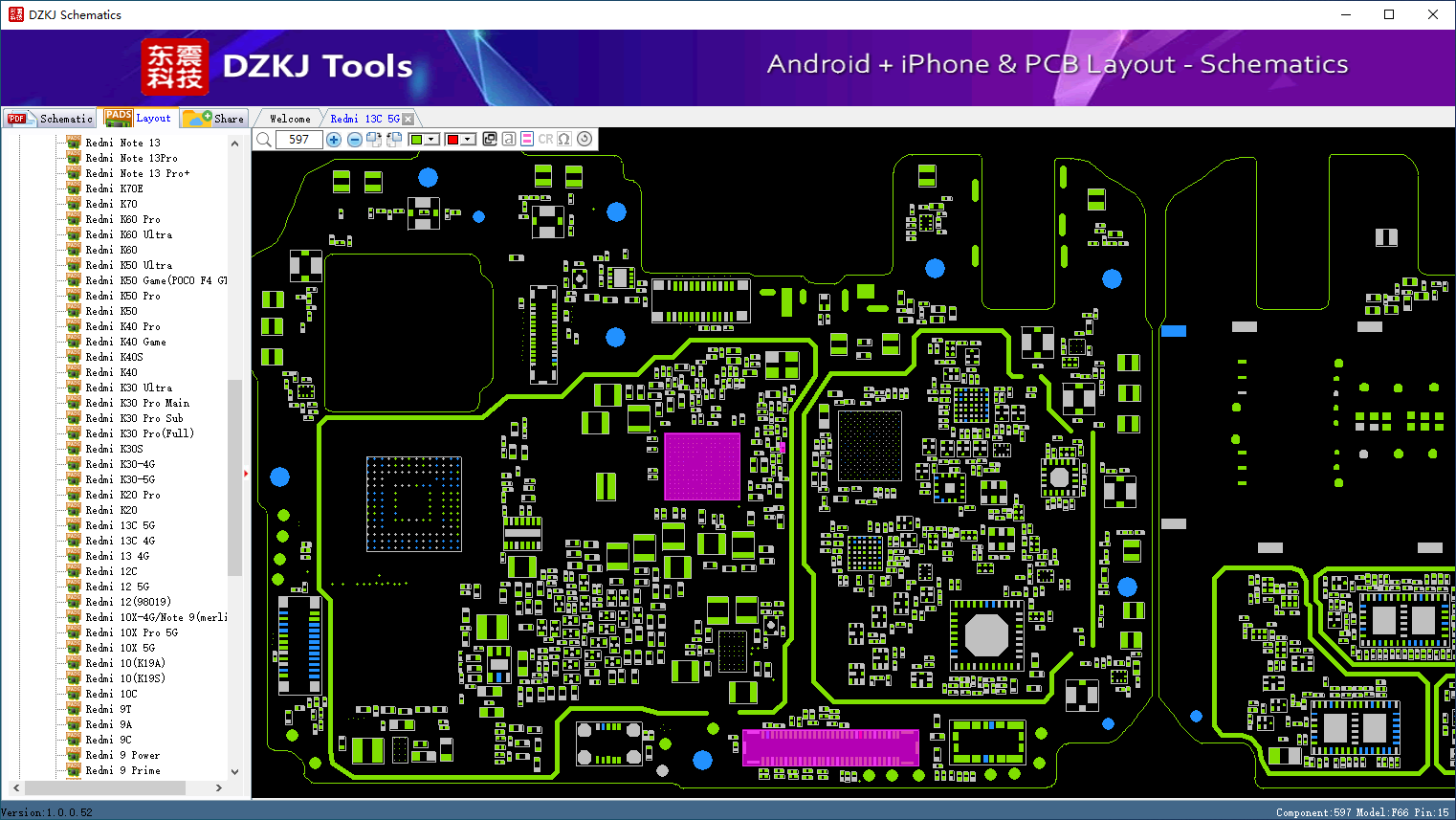
Task: Click the red color swatch
Action: pyautogui.click(x=452, y=140)
